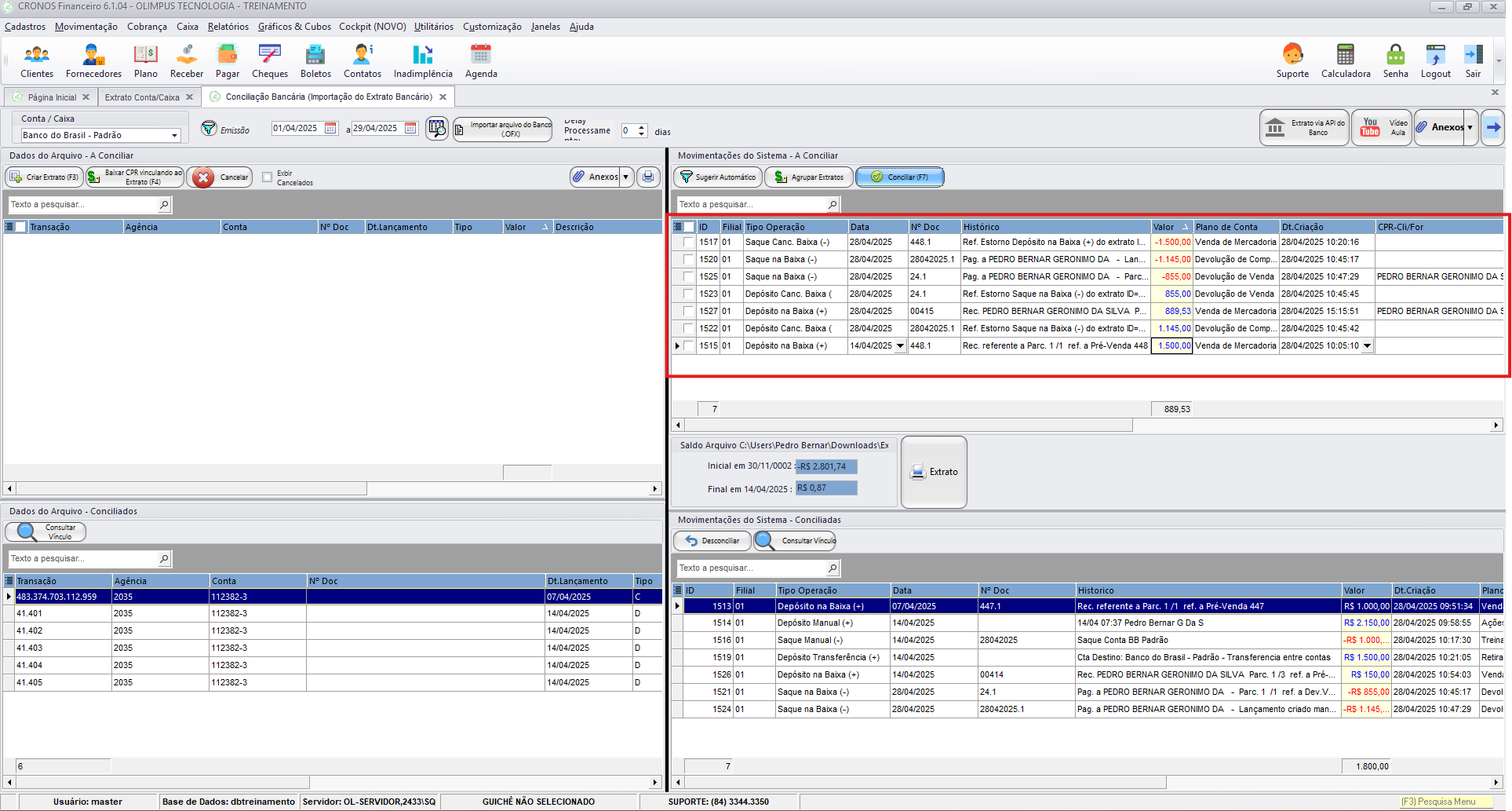
Task: Click the Extrato print button
Action: tap(934, 472)
